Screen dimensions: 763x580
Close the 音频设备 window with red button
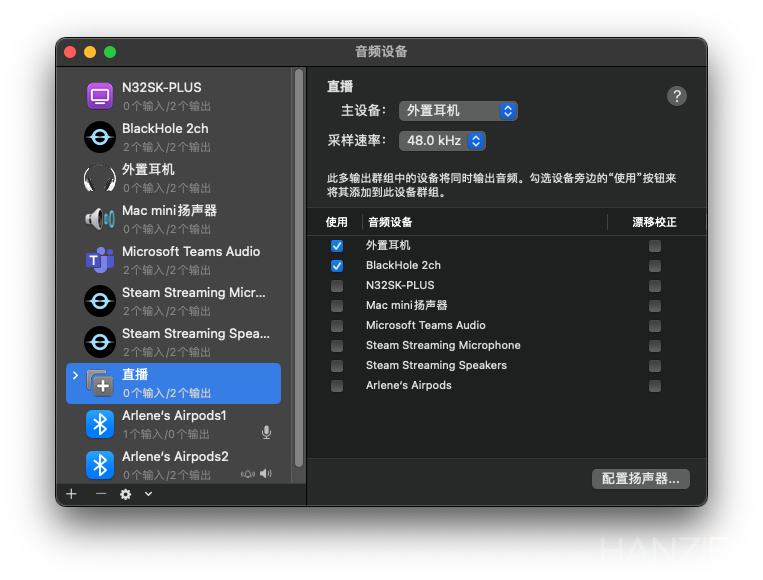click(70, 52)
